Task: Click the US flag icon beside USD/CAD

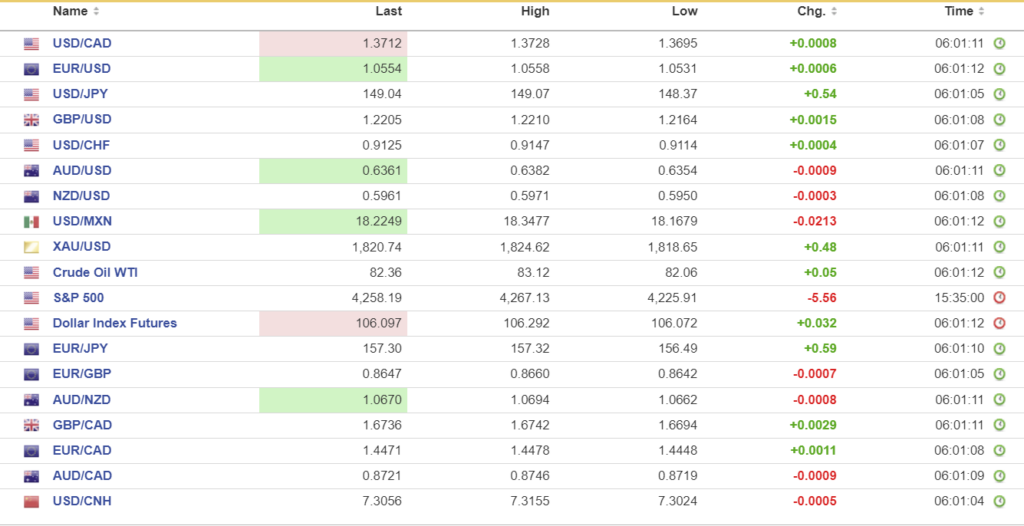Action: click(x=31, y=44)
